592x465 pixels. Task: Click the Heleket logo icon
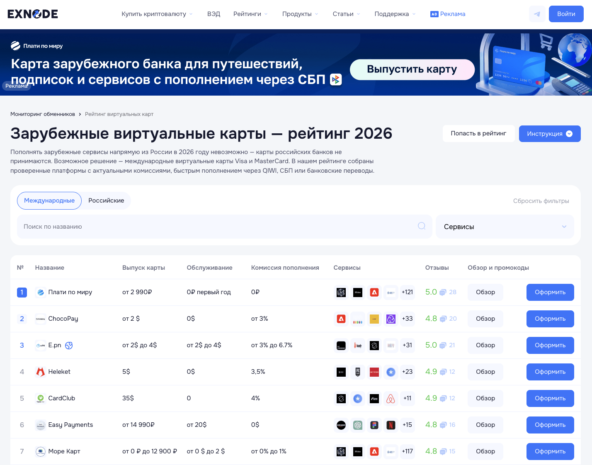click(x=40, y=372)
